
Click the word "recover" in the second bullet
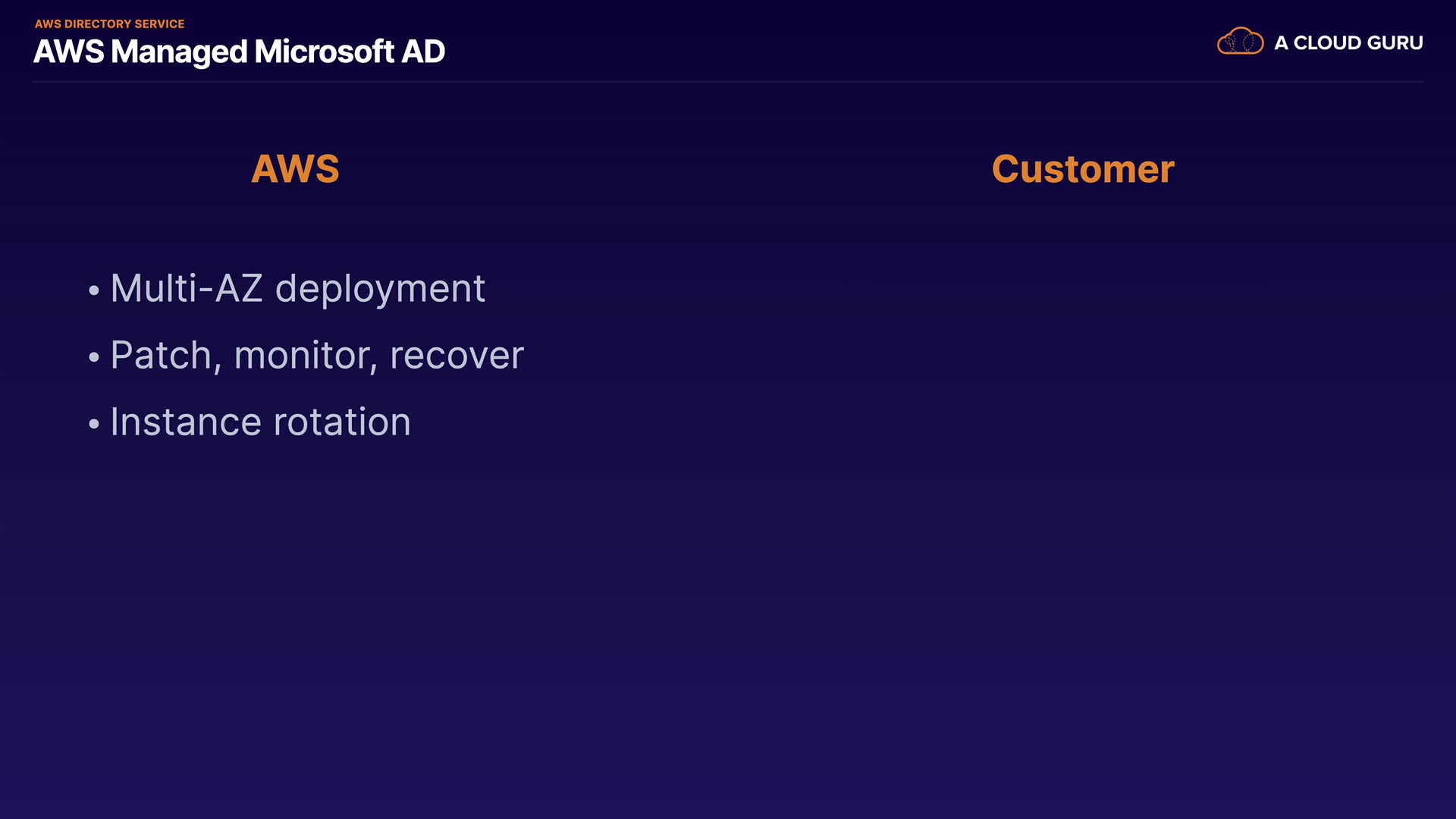tap(457, 356)
